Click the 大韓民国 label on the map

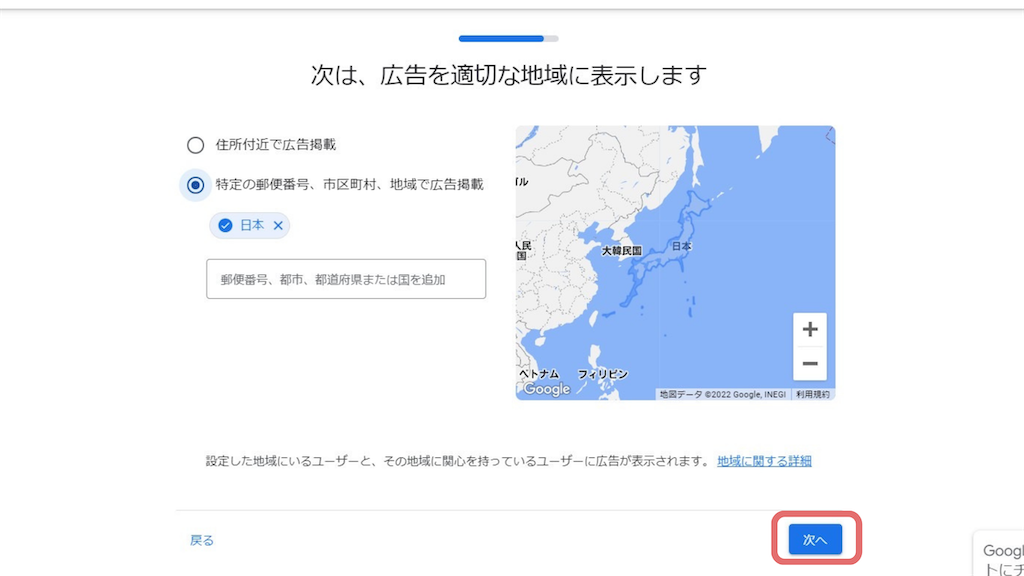click(621, 251)
